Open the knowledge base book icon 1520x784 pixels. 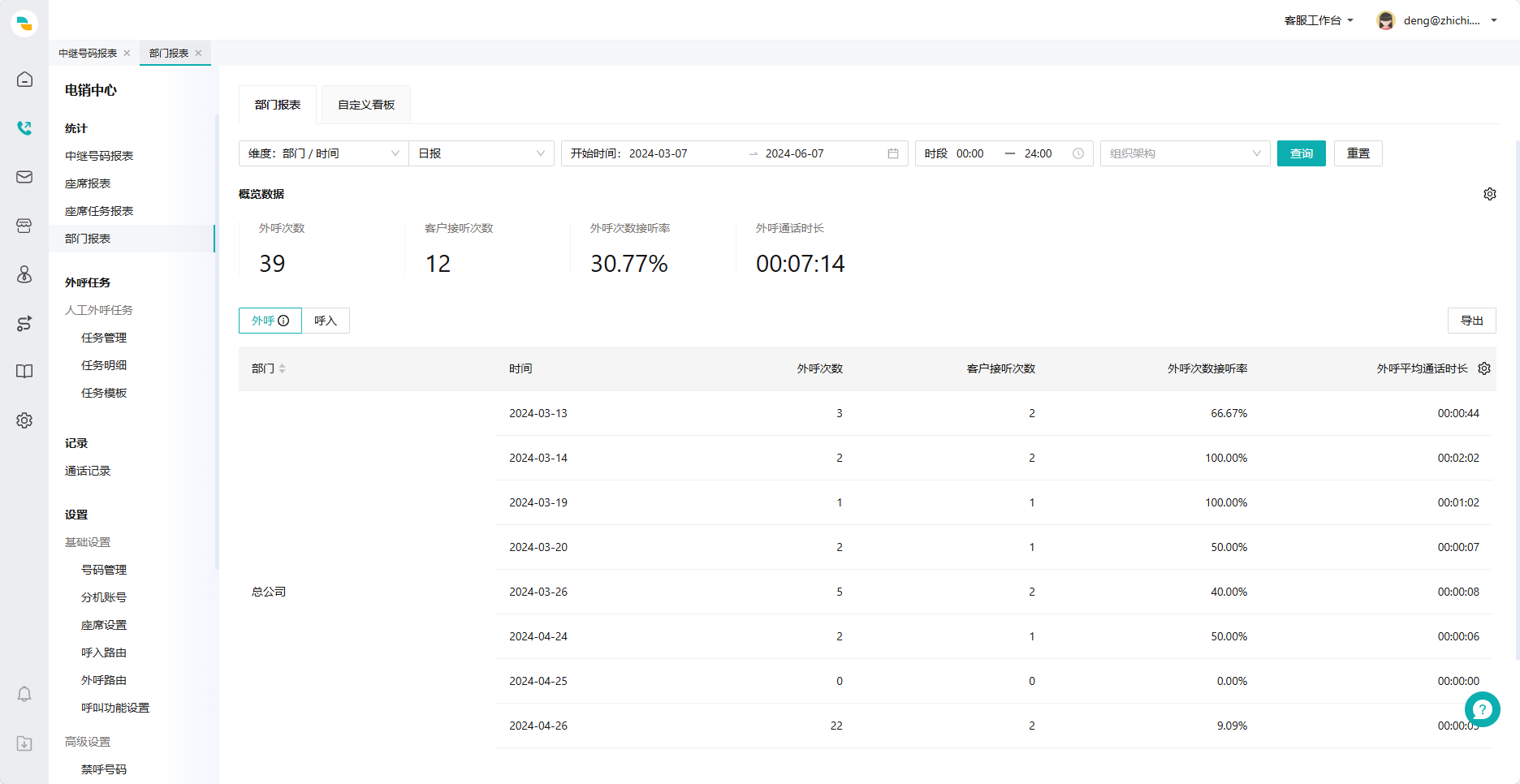(x=24, y=372)
